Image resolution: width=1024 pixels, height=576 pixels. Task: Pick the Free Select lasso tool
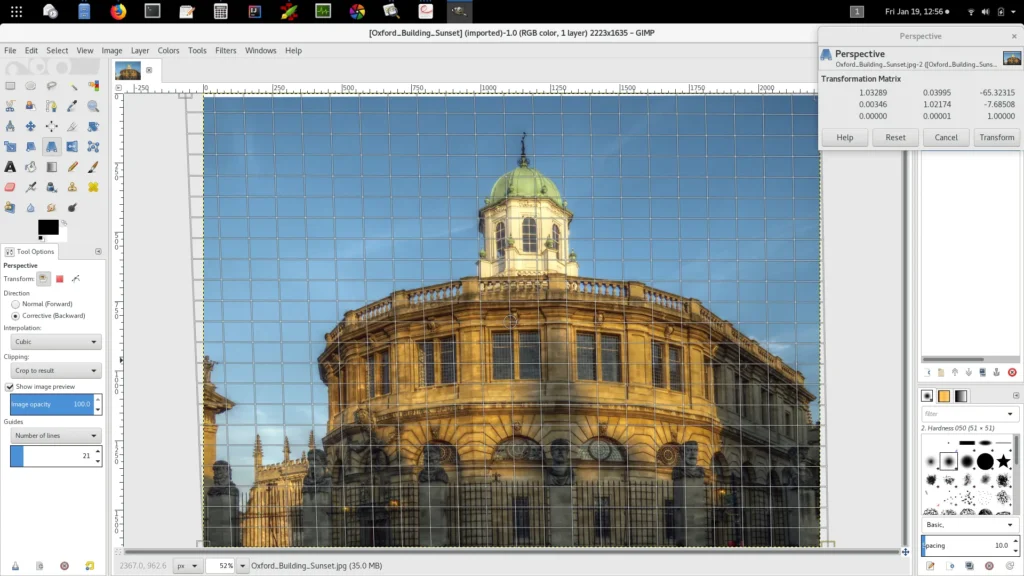pyautogui.click(x=52, y=86)
